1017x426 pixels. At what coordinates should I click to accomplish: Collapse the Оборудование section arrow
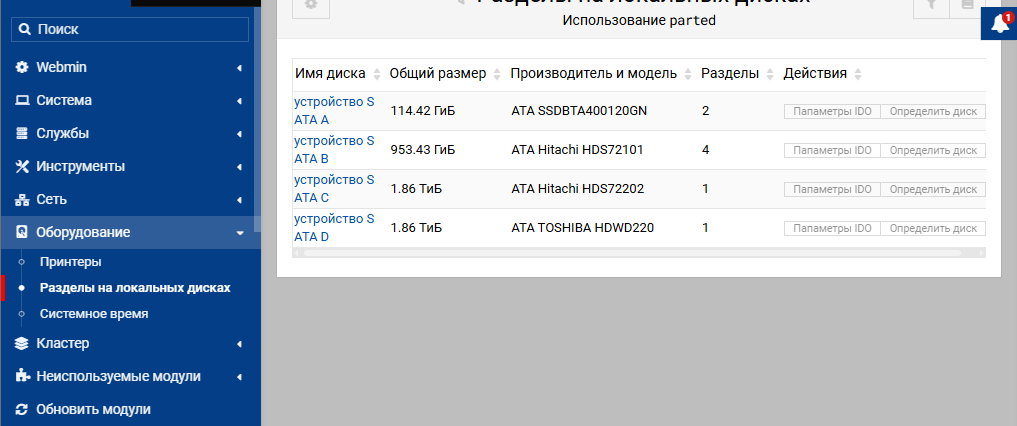(x=239, y=233)
